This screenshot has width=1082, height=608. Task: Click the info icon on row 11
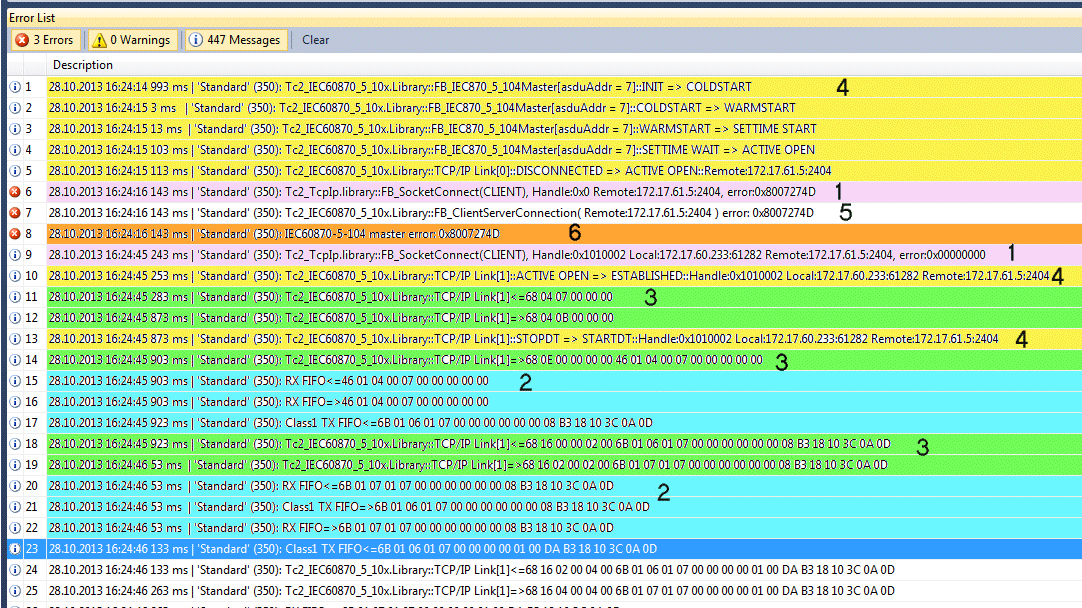(x=14, y=297)
